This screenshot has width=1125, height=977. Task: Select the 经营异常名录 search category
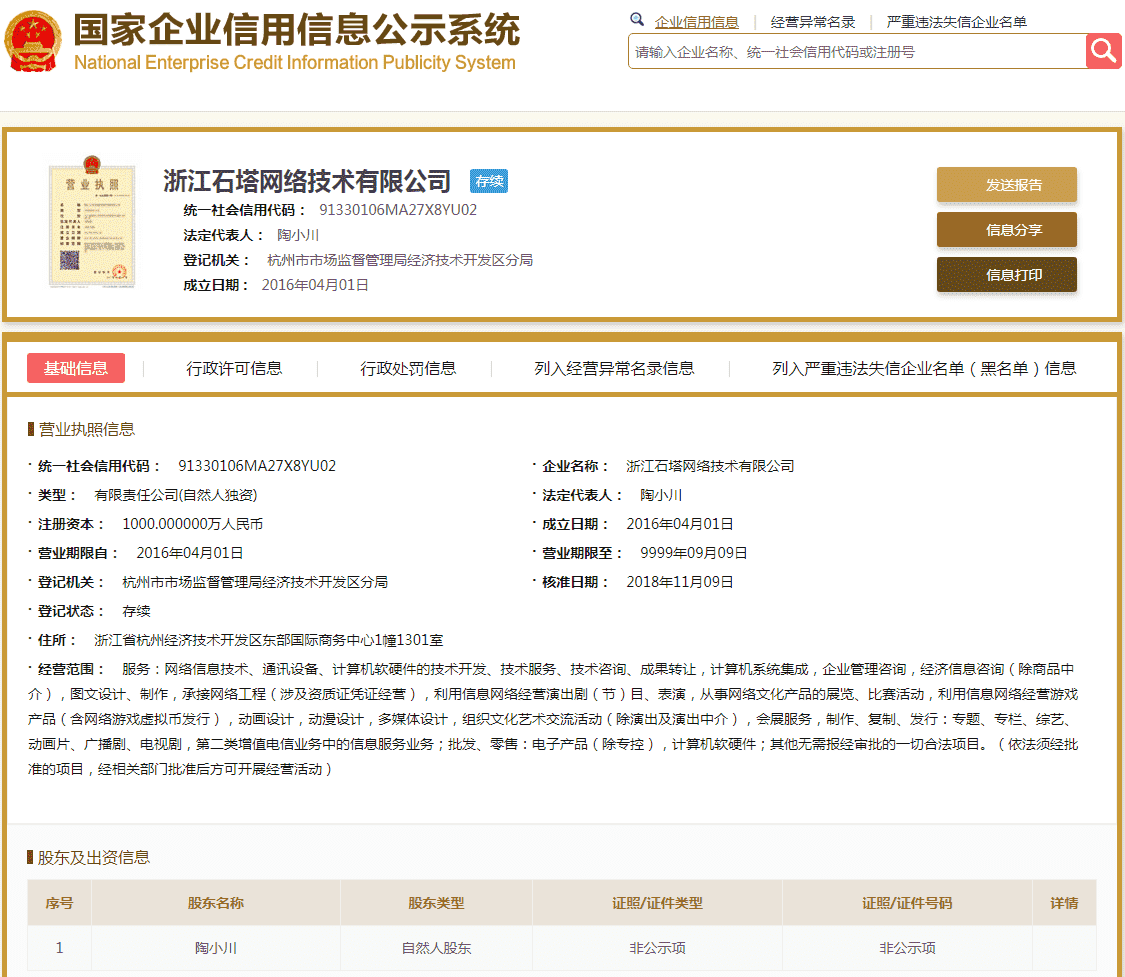coord(812,22)
